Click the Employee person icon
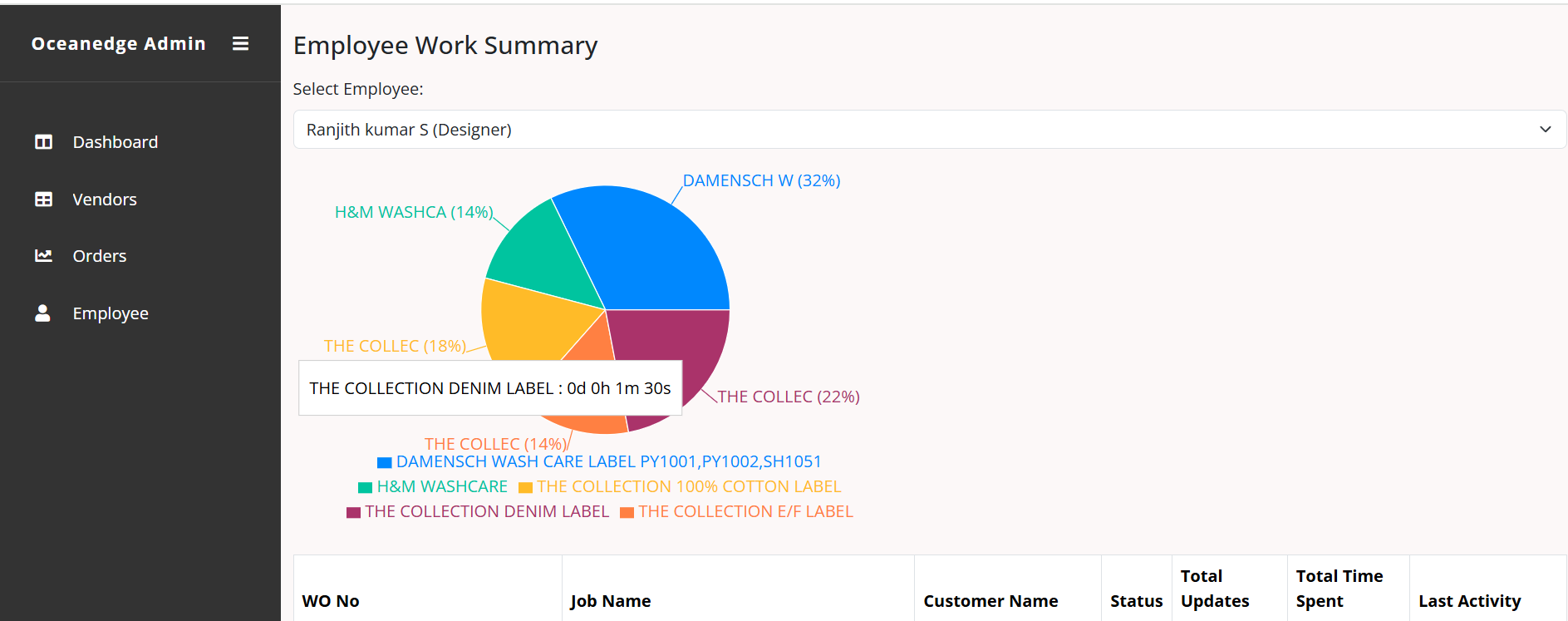 click(x=43, y=313)
